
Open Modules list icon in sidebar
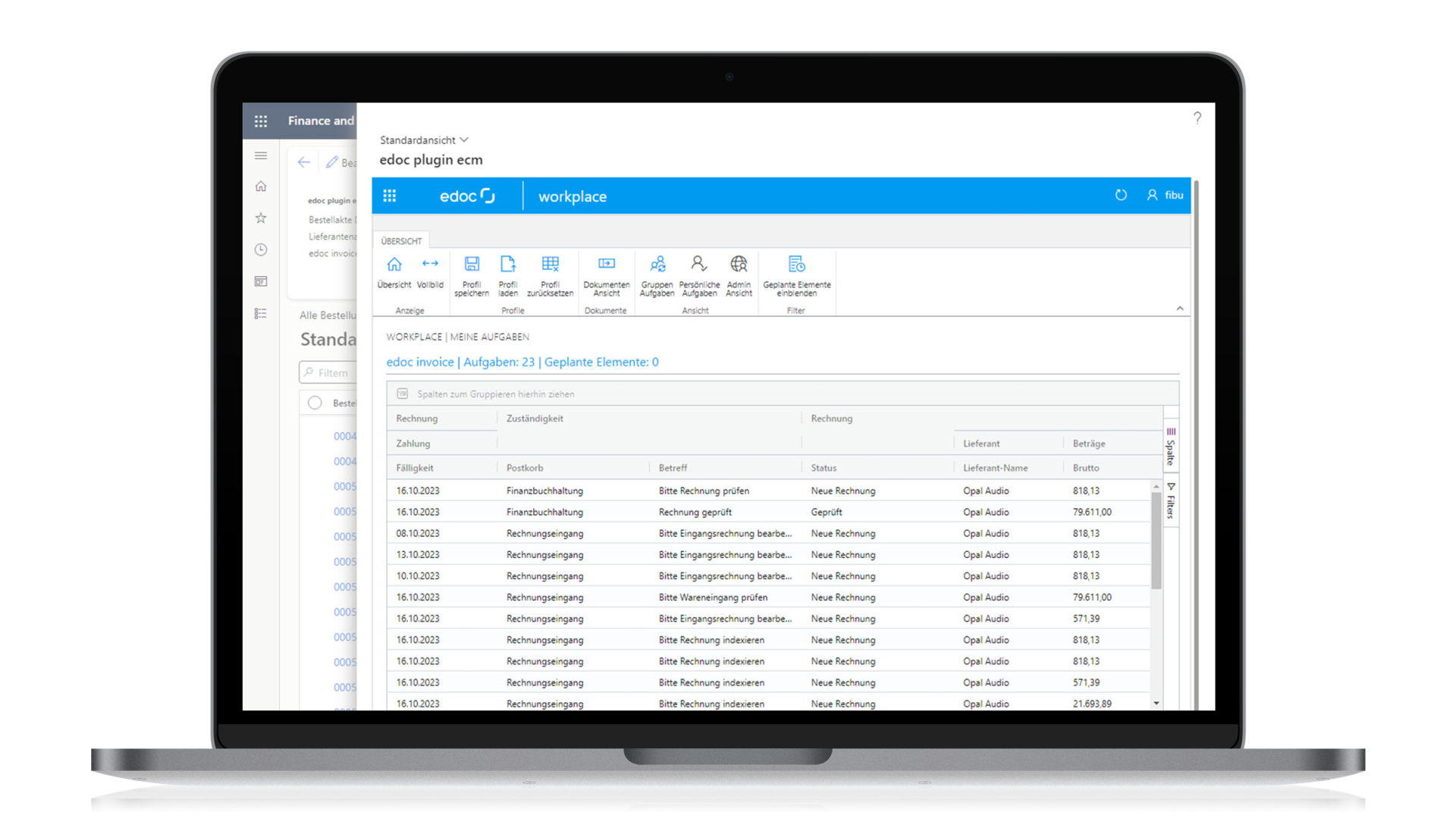tap(261, 313)
